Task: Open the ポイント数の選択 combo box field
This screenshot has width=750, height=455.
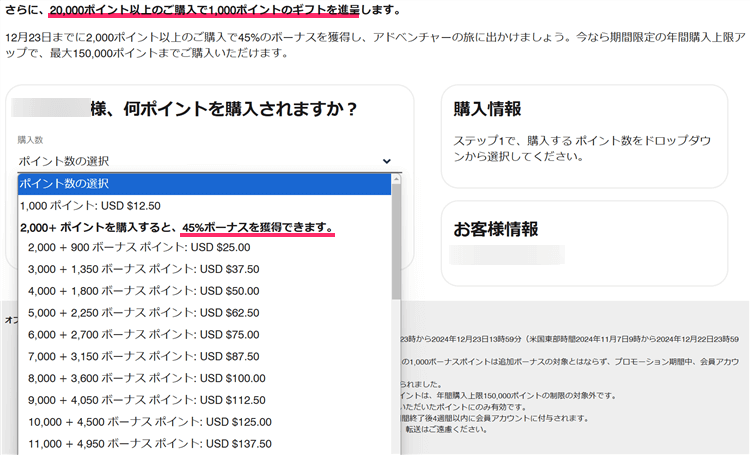Action: click(x=200, y=161)
